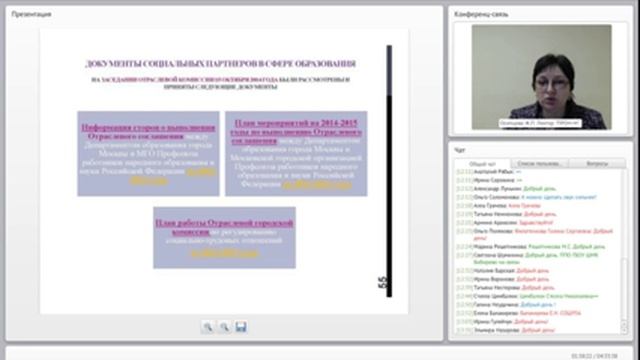Open the 'Список пользова...' tab
This screenshot has width=640, height=360.
tap(539, 164)
